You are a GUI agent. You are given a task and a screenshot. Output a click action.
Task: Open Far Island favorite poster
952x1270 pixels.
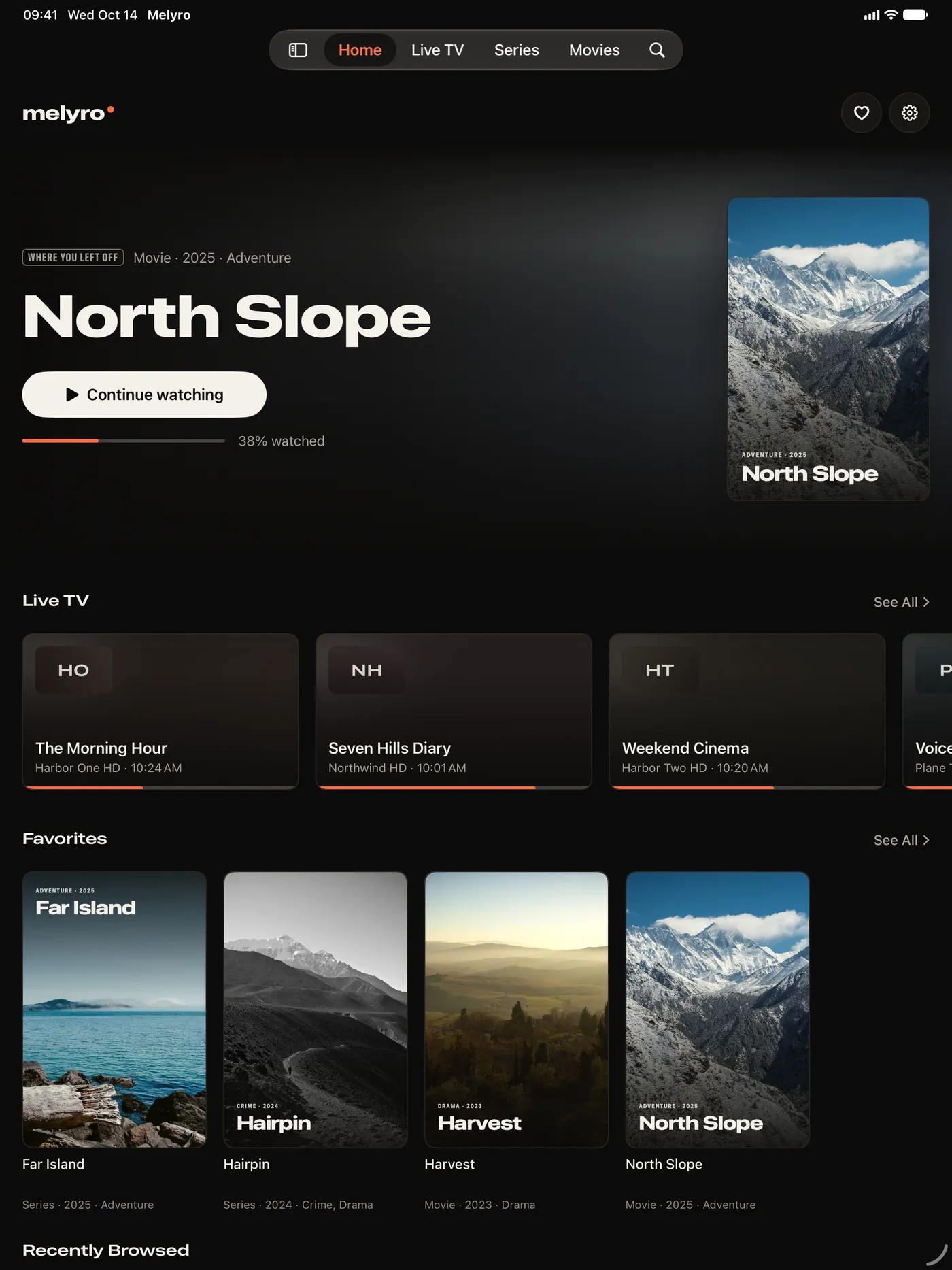(x=114, y=1009)
